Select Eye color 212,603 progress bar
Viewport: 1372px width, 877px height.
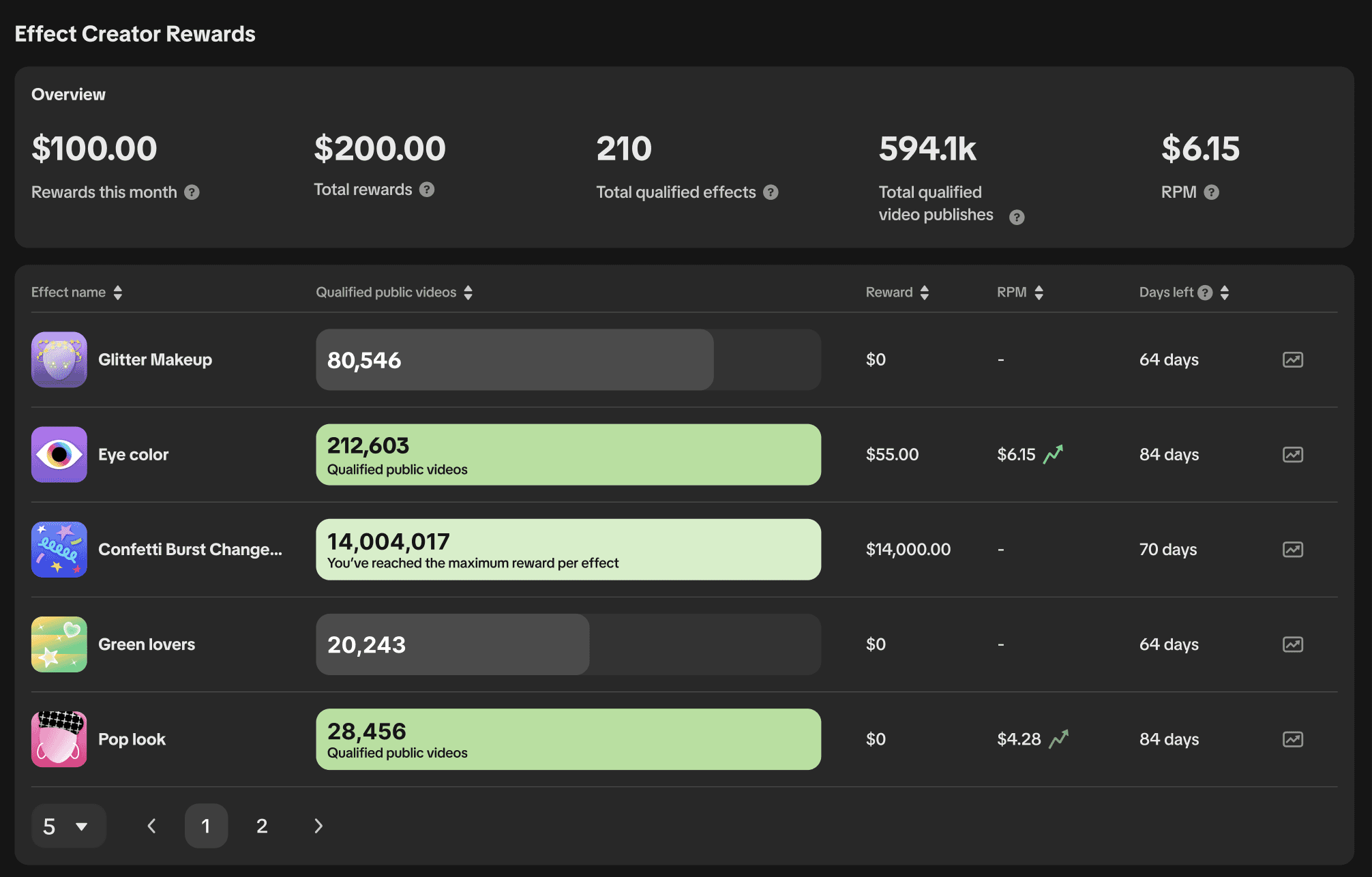point(568,455)
